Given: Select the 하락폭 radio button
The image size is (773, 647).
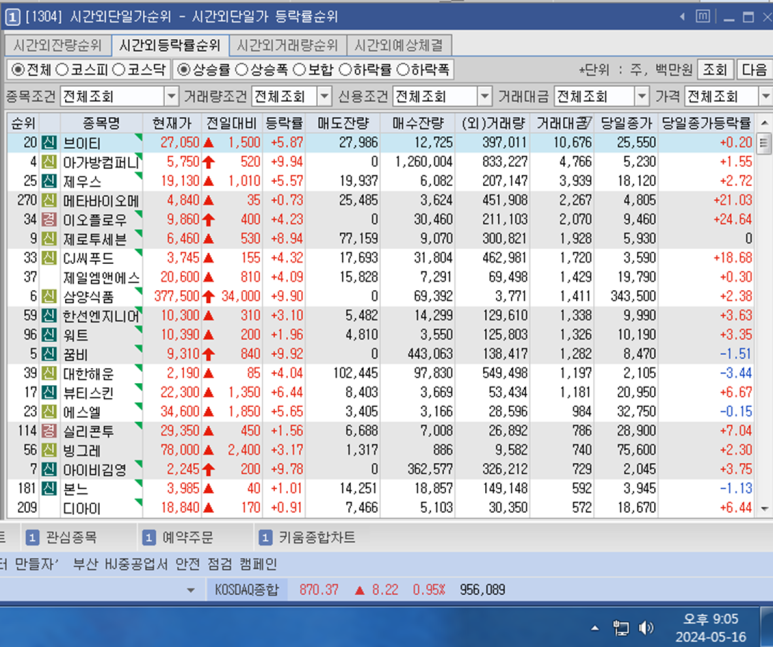Looking at the screenshot, I should (403, 70).
